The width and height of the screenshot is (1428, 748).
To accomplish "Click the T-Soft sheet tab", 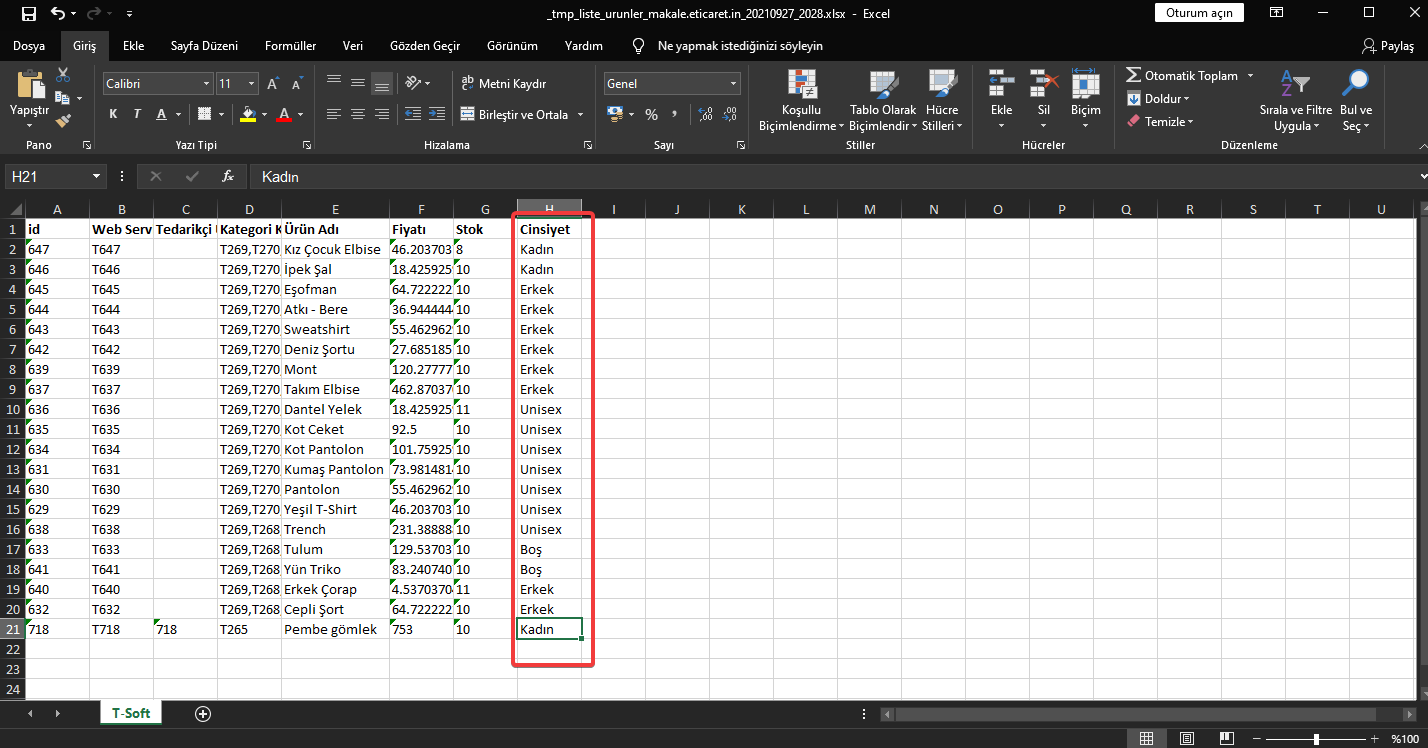I will pos(131,713).
